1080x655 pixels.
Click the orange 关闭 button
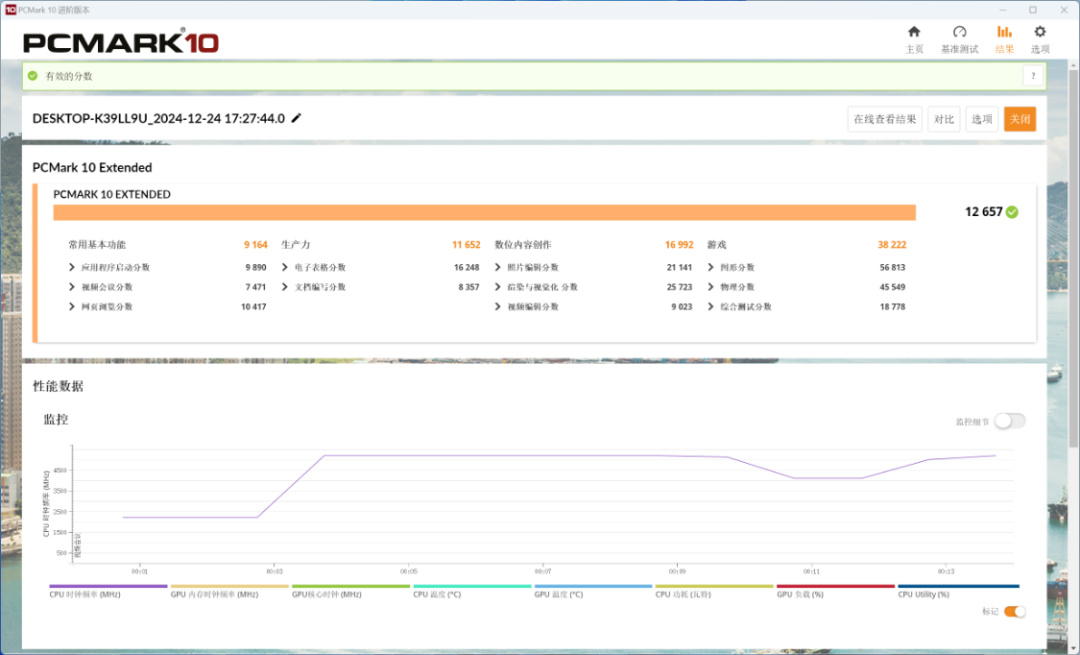[x=1019, y=119]
